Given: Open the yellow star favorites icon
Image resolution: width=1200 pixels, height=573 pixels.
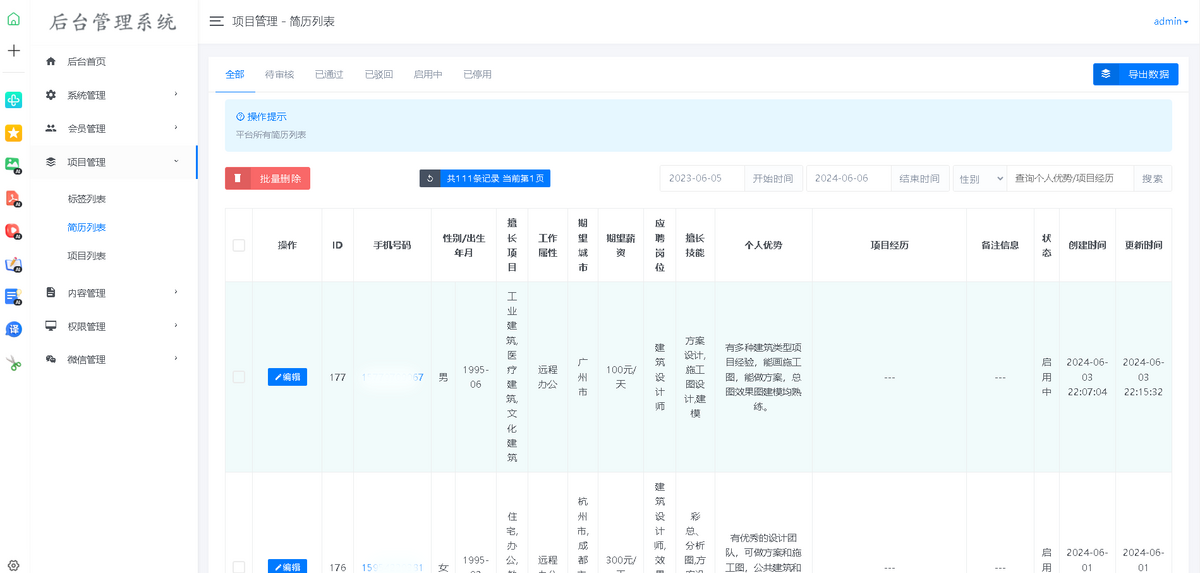Looking at the screenshot, I should pos(14,133).
